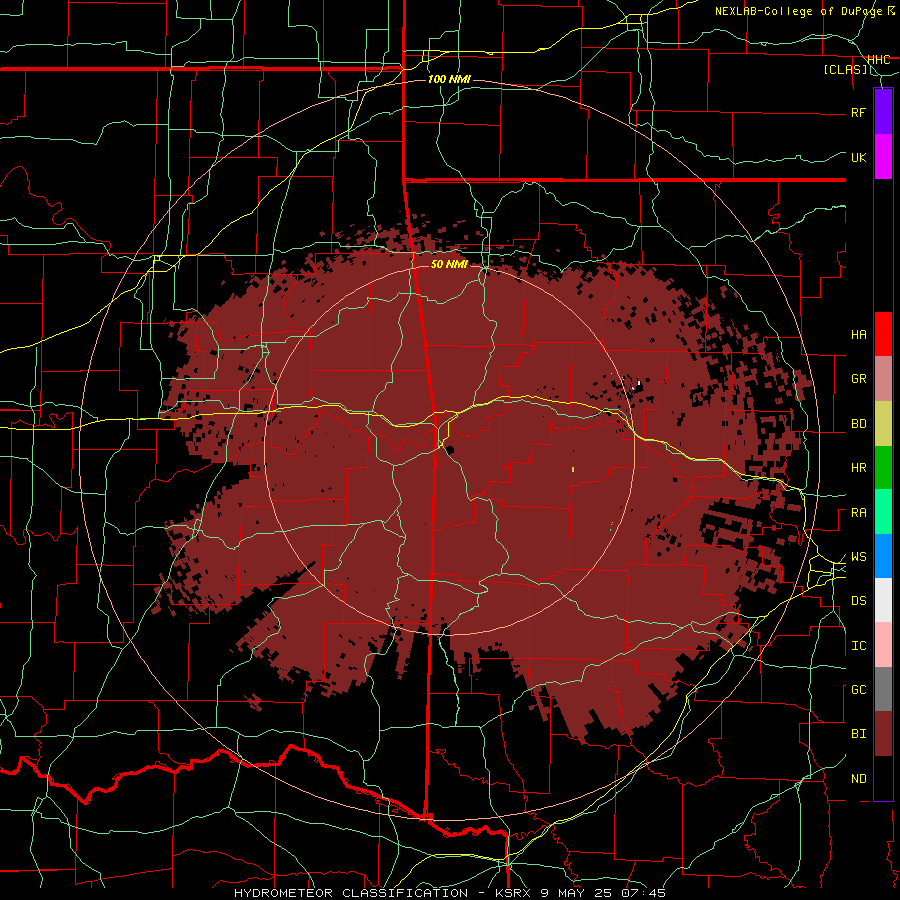The image size is (900, 900).
Task: Click the HHC product label
Action: (879, 60)
